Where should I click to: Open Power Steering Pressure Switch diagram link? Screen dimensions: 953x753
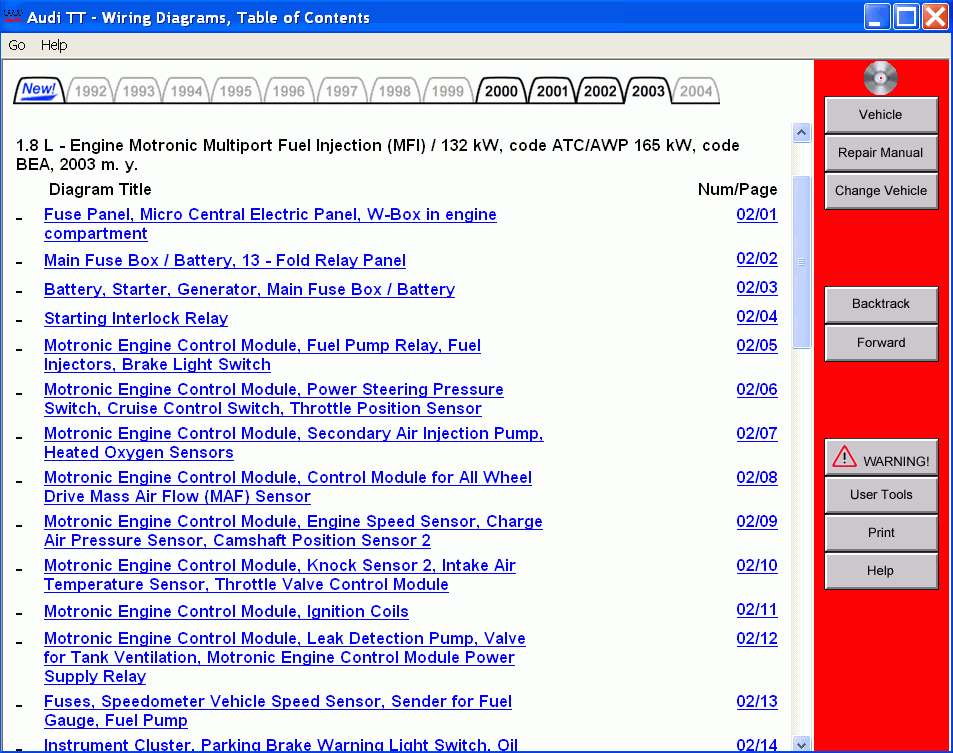[274, 399]
